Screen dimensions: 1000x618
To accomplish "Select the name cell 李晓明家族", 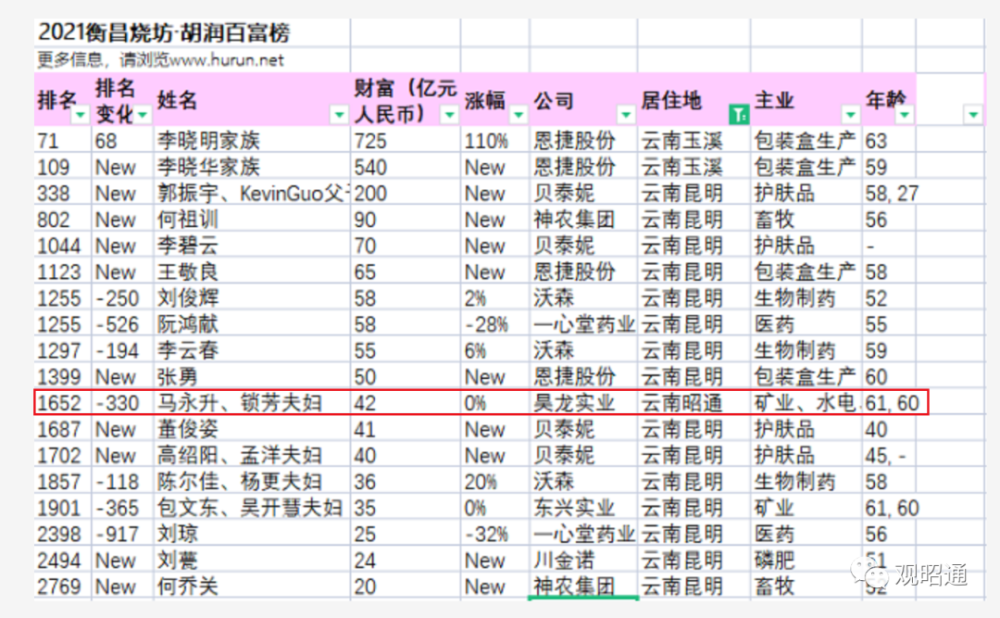I will point(252,140).
